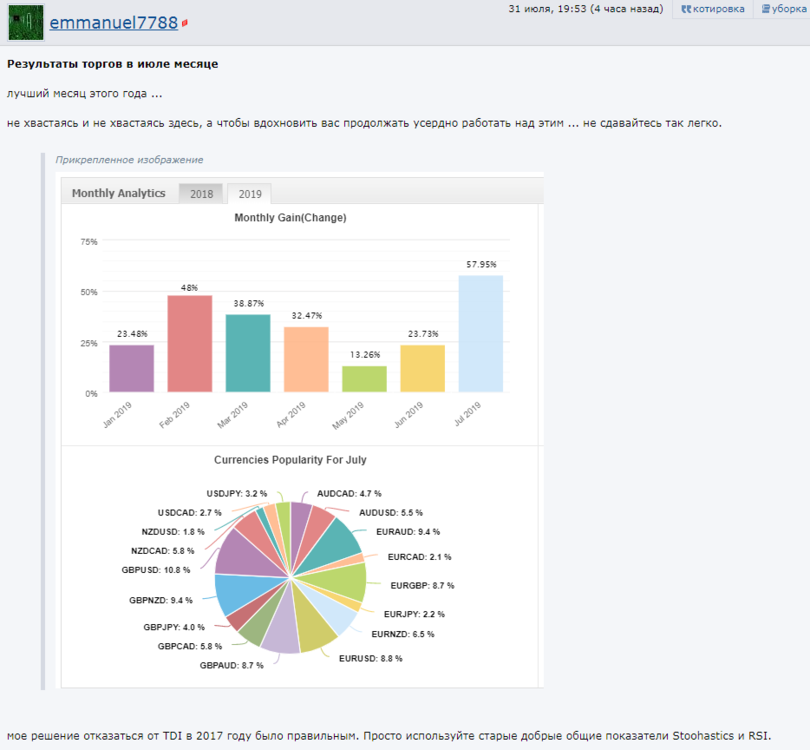Image resolution: width=810 pixels, height=750 pixels.
Task: Click the red flag icon beside username
Action: click(184, 23)
